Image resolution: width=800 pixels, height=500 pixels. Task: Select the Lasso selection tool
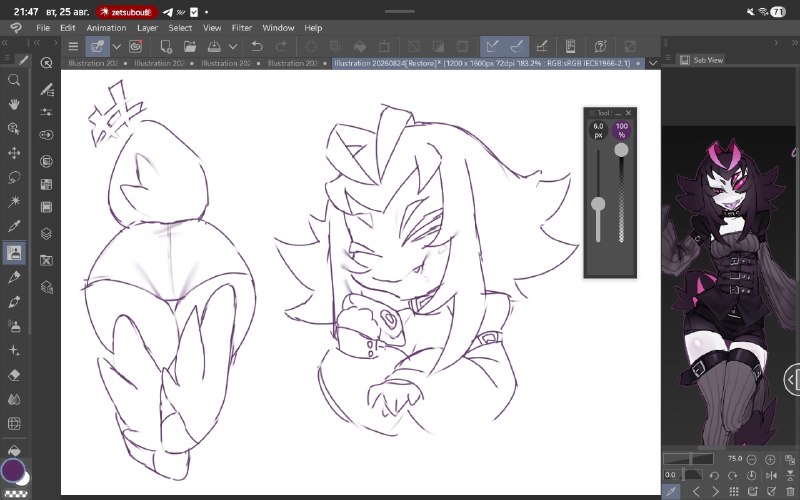click(x=14, y=177)
